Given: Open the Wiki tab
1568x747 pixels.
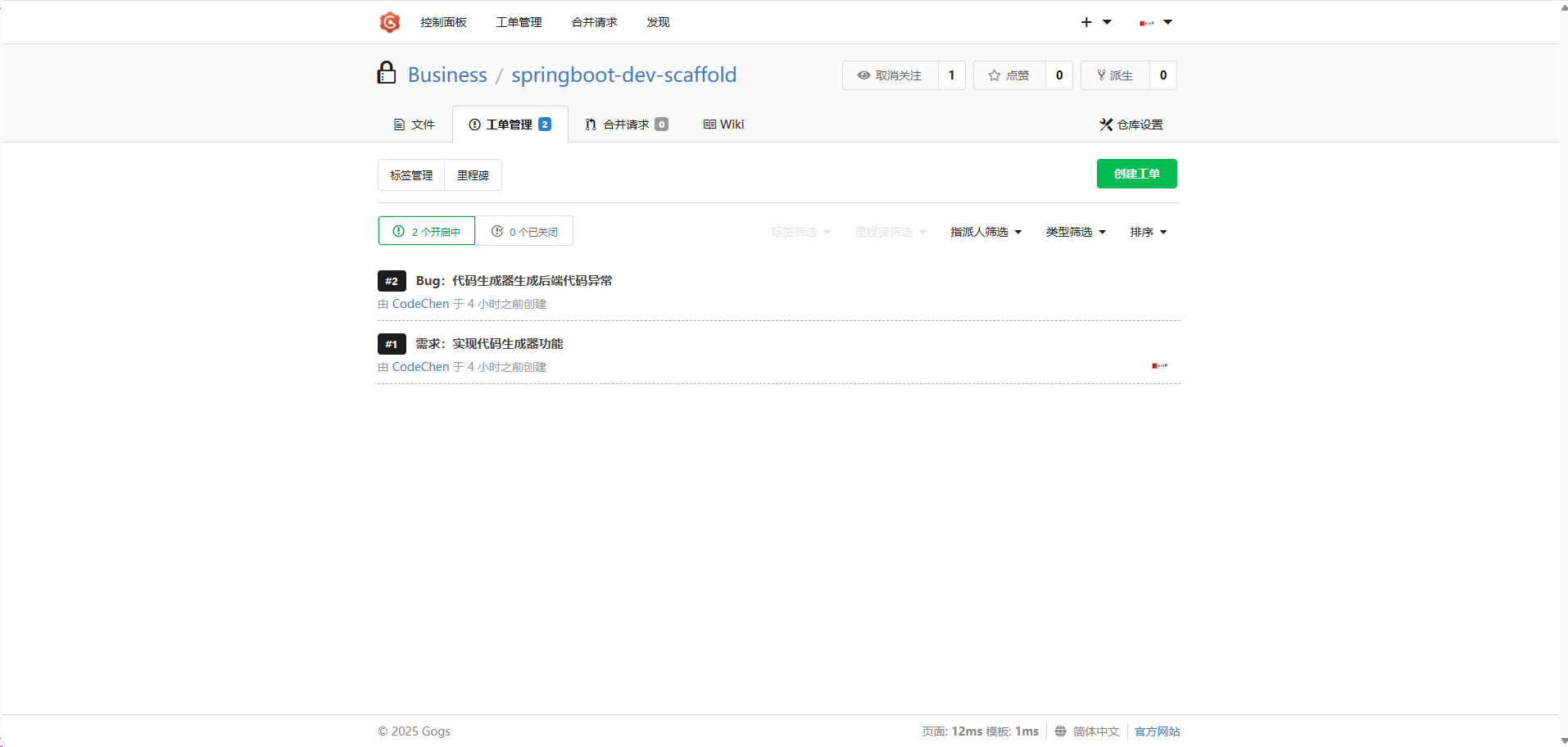Looking at the screenshot, I should point(723,124).
